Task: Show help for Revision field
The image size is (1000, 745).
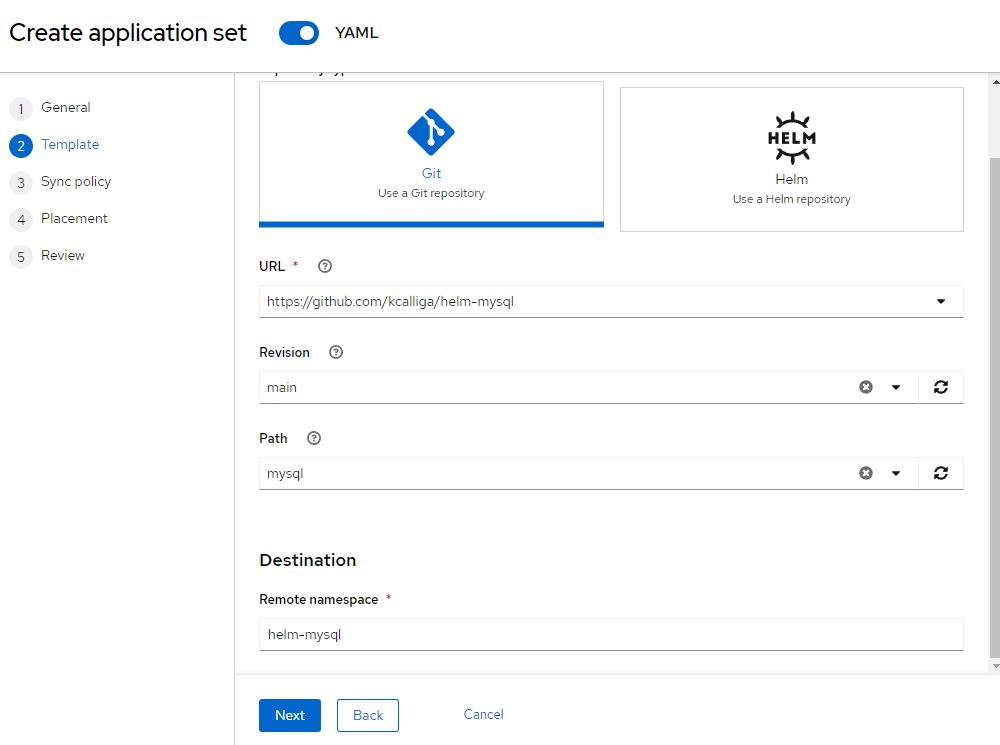Action: (x=336, y=352)
